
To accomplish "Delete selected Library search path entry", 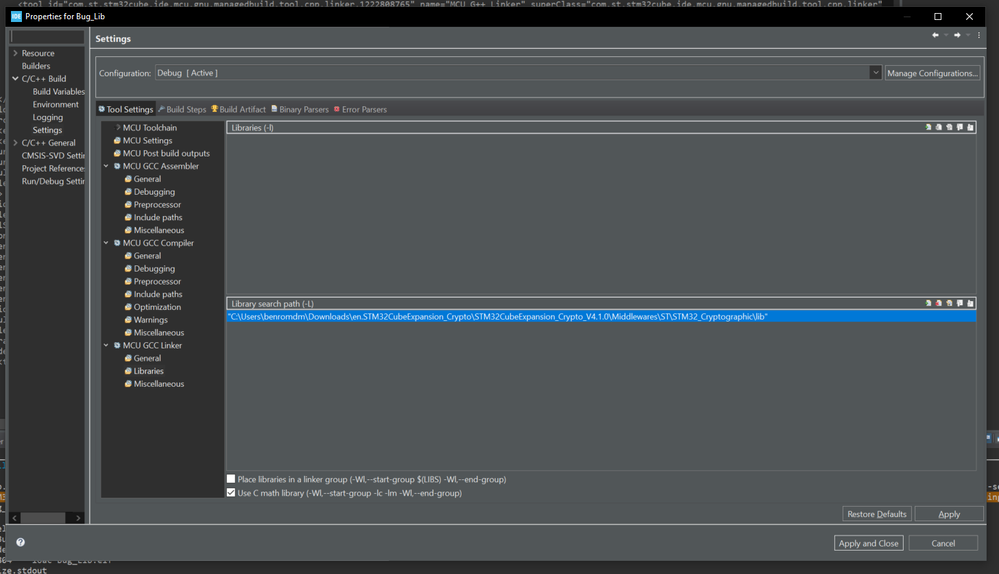I will click(938, 303).
